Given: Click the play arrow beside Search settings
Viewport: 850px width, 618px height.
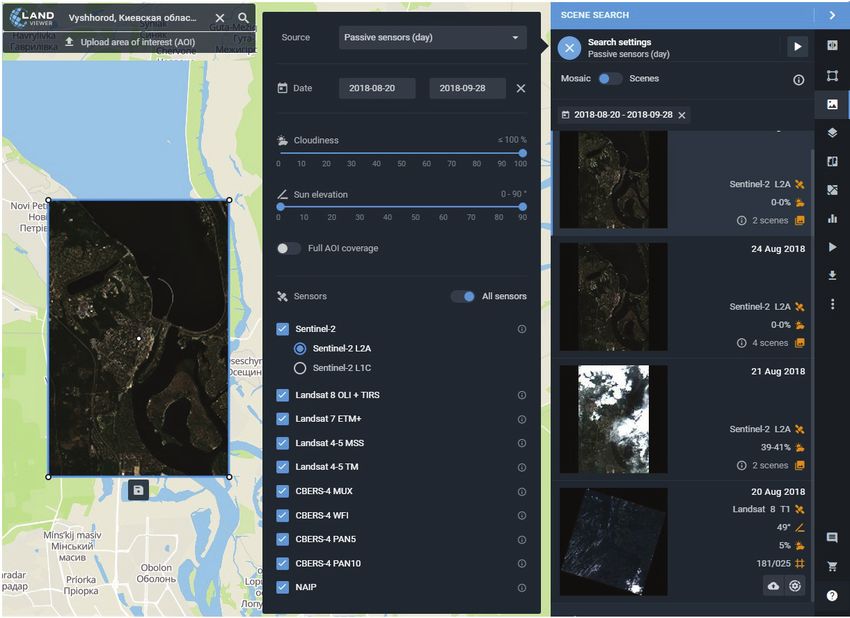Looking at the screenshot, I should coord(797,47).
